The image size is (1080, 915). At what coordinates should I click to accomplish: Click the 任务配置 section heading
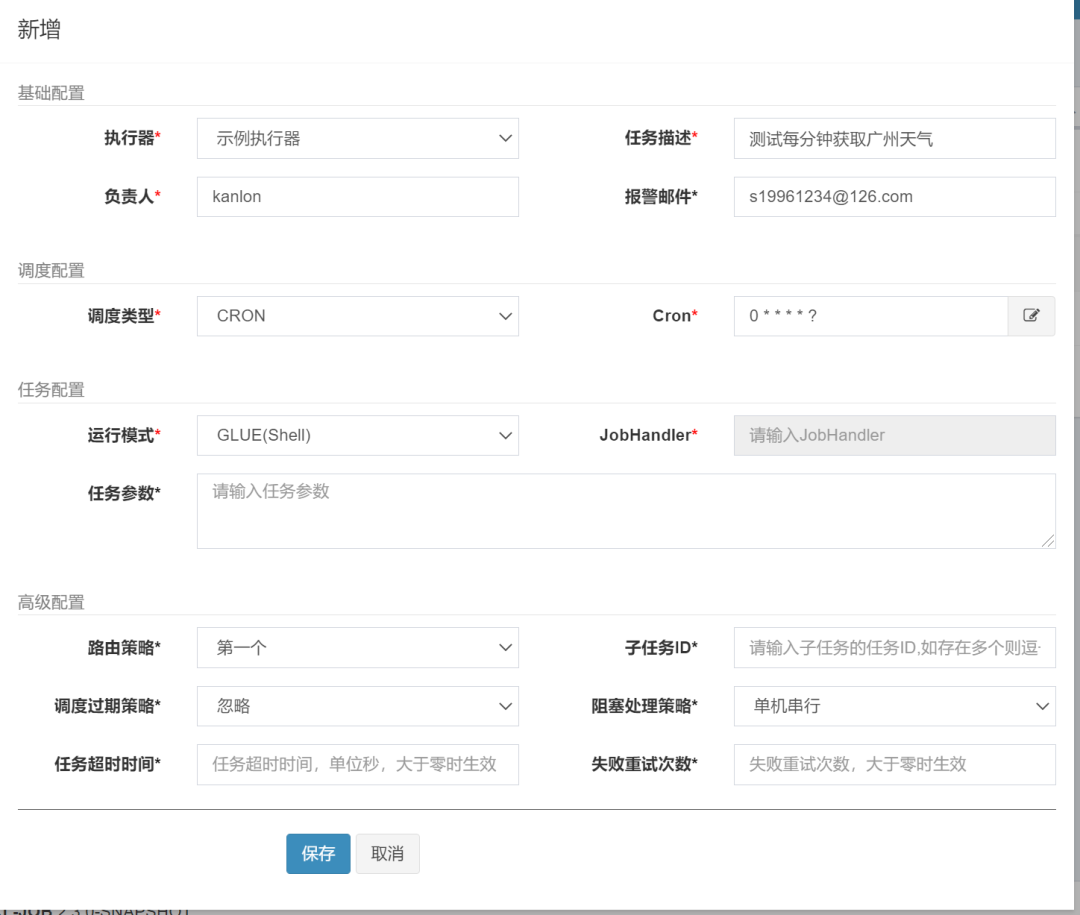[51, 390]
